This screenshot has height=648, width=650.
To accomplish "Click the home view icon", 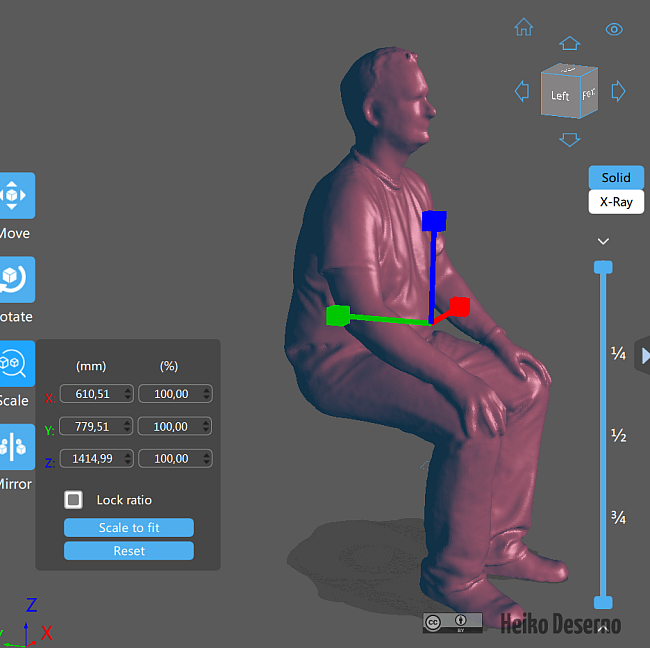I will 523,27.
